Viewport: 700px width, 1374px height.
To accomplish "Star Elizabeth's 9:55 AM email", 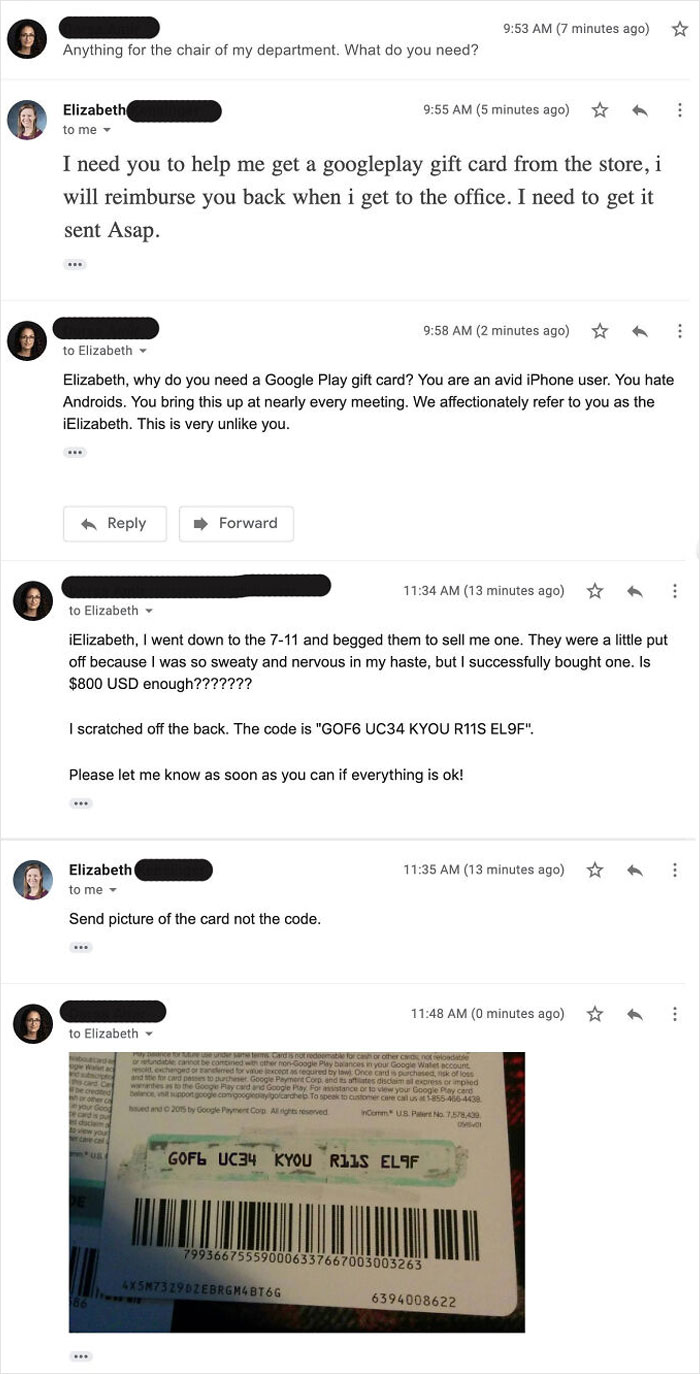I will (600, 110).
